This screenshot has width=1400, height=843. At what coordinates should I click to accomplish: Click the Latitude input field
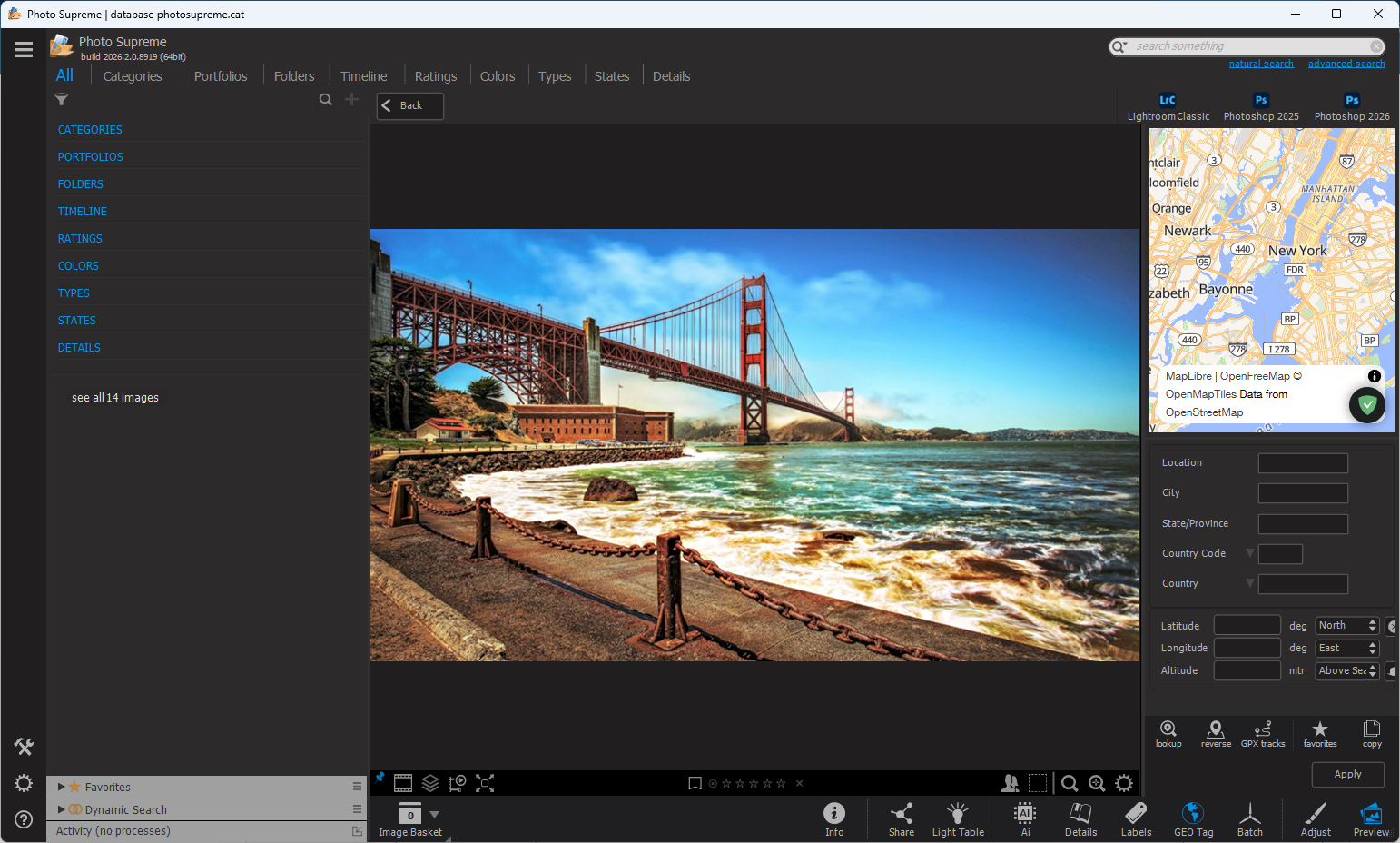tap(1247, 626)
